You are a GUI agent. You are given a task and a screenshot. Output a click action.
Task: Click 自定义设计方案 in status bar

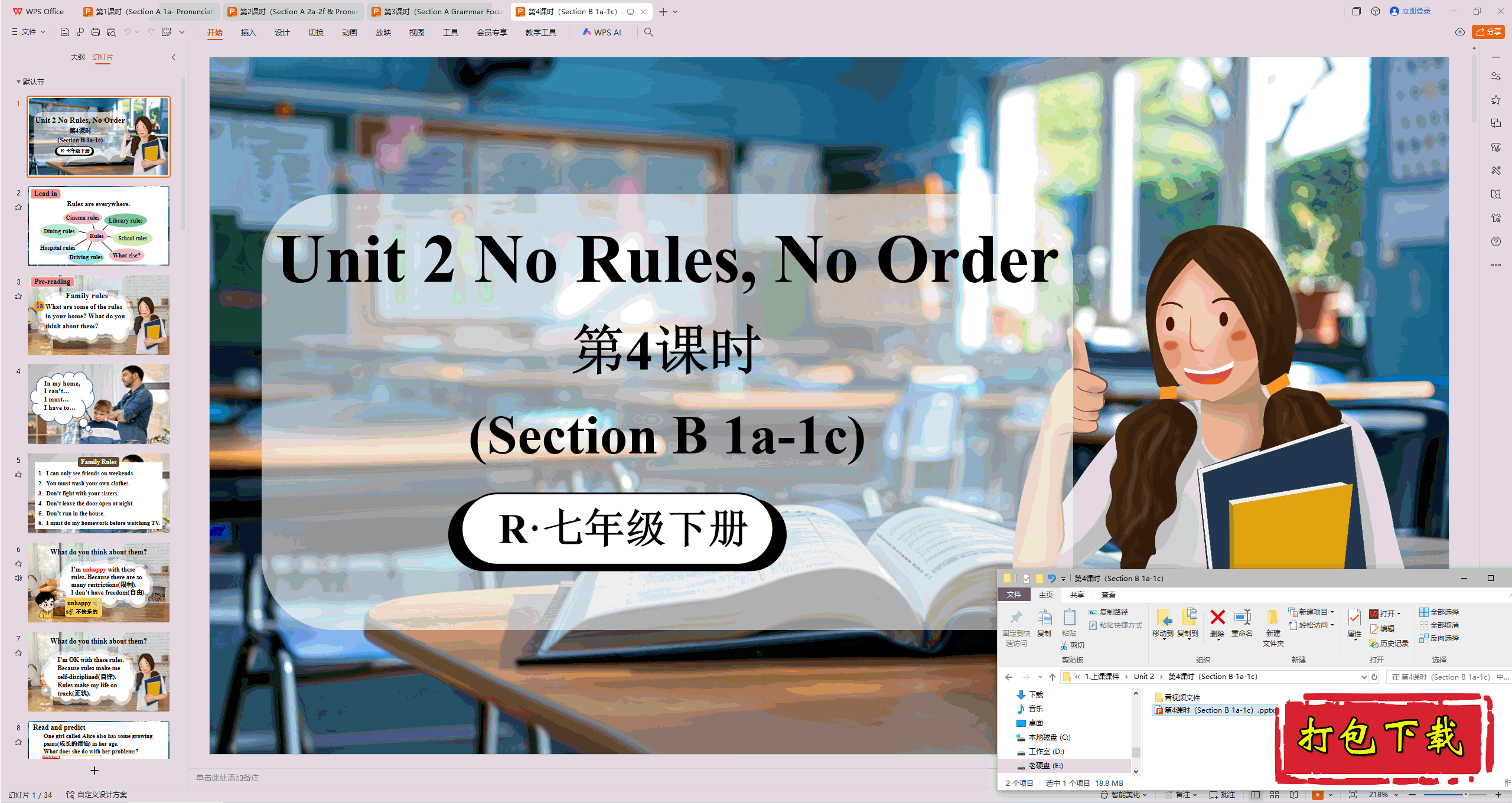click(97, 795)
